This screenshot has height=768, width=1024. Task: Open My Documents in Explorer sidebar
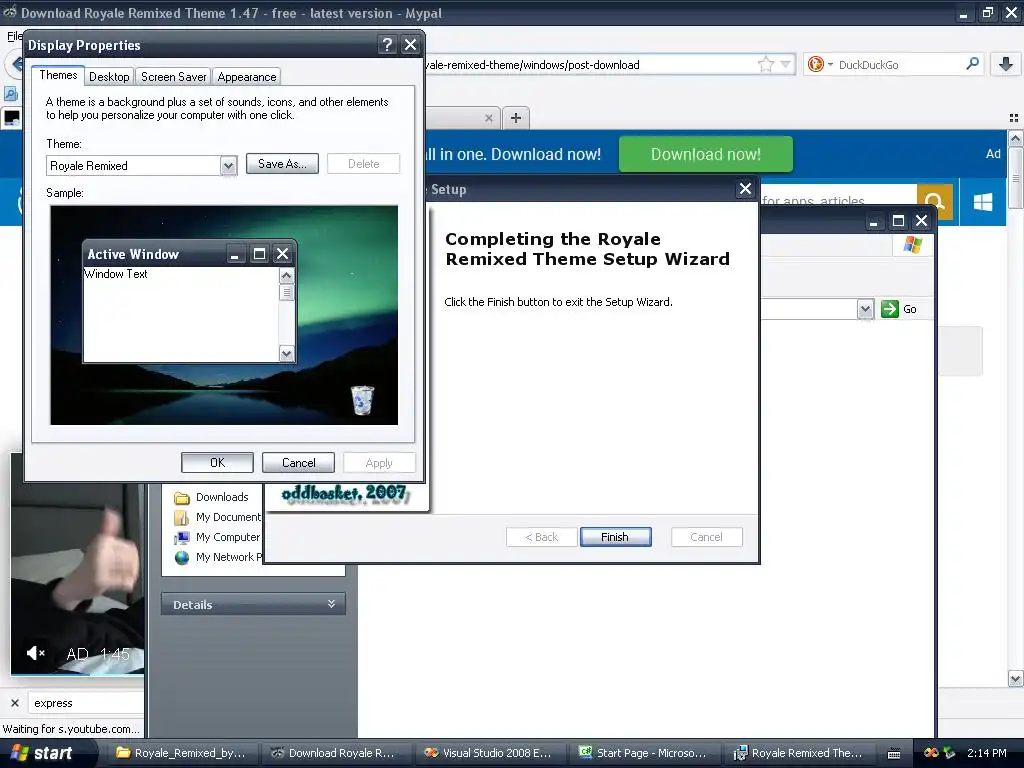pyautogui.click(x=217, y=517)
